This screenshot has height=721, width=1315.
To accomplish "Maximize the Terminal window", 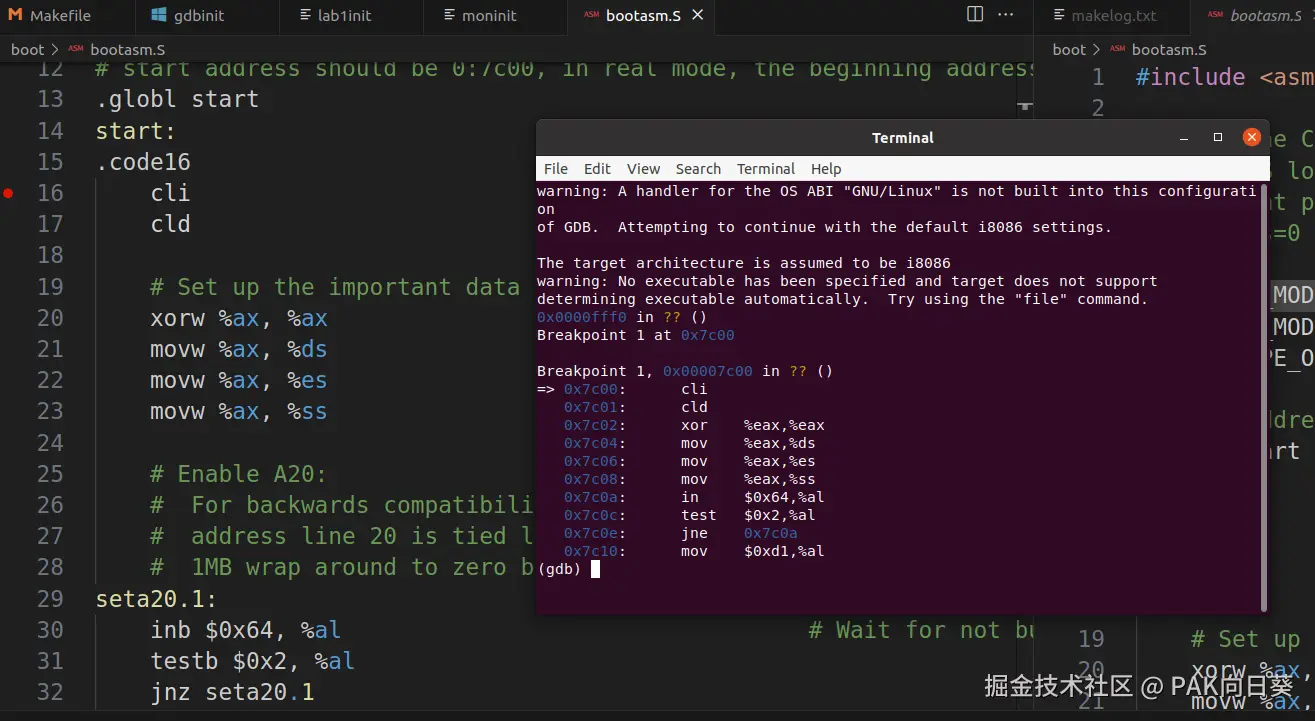I will click(x=1218, y=138).
